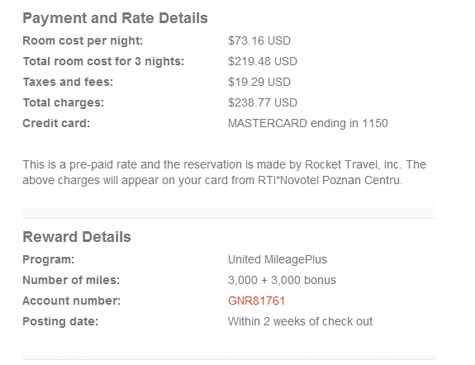Select the $219.48 USD total room cost
The height and width of the screenshot is (365, 475).
[x=263, y=61]
